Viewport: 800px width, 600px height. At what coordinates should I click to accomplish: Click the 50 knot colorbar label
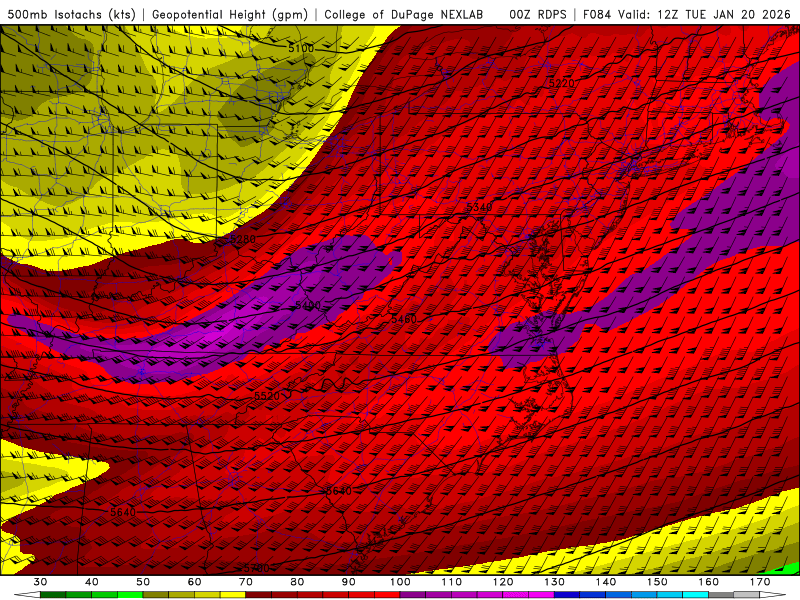coord(143,582)
